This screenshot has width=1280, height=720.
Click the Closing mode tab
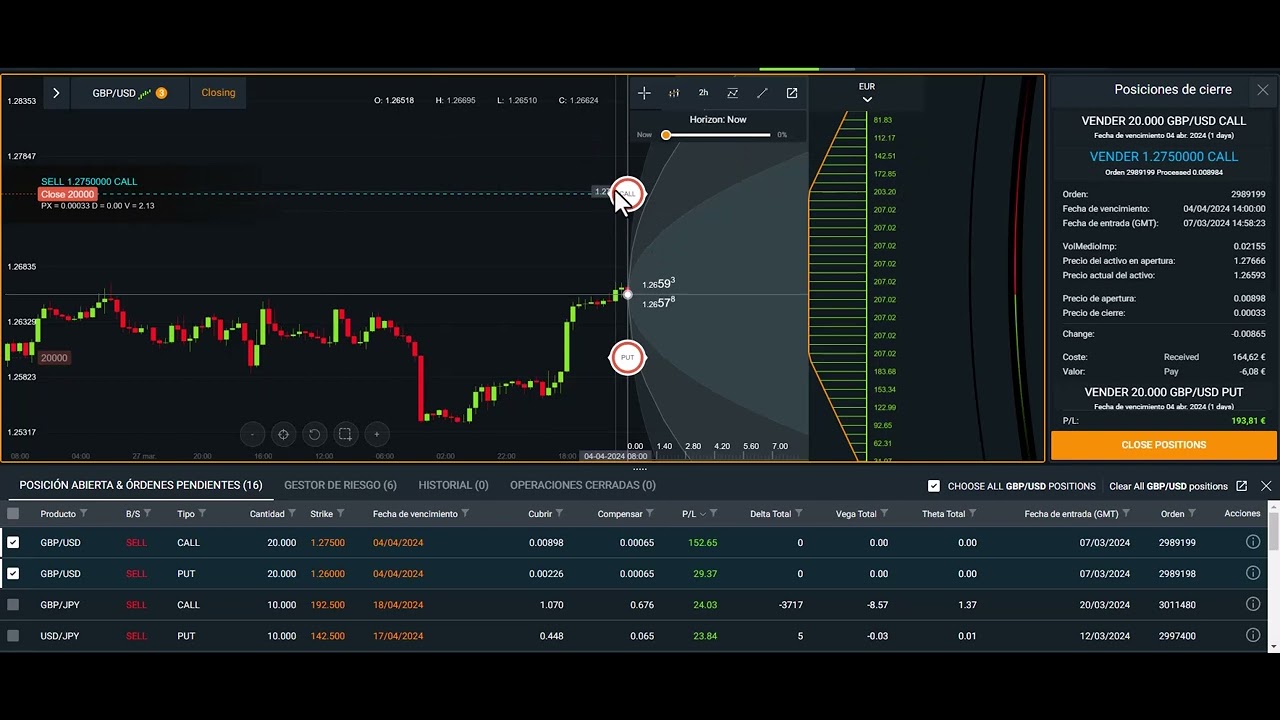pyautogui.click(x=218, y=93)
